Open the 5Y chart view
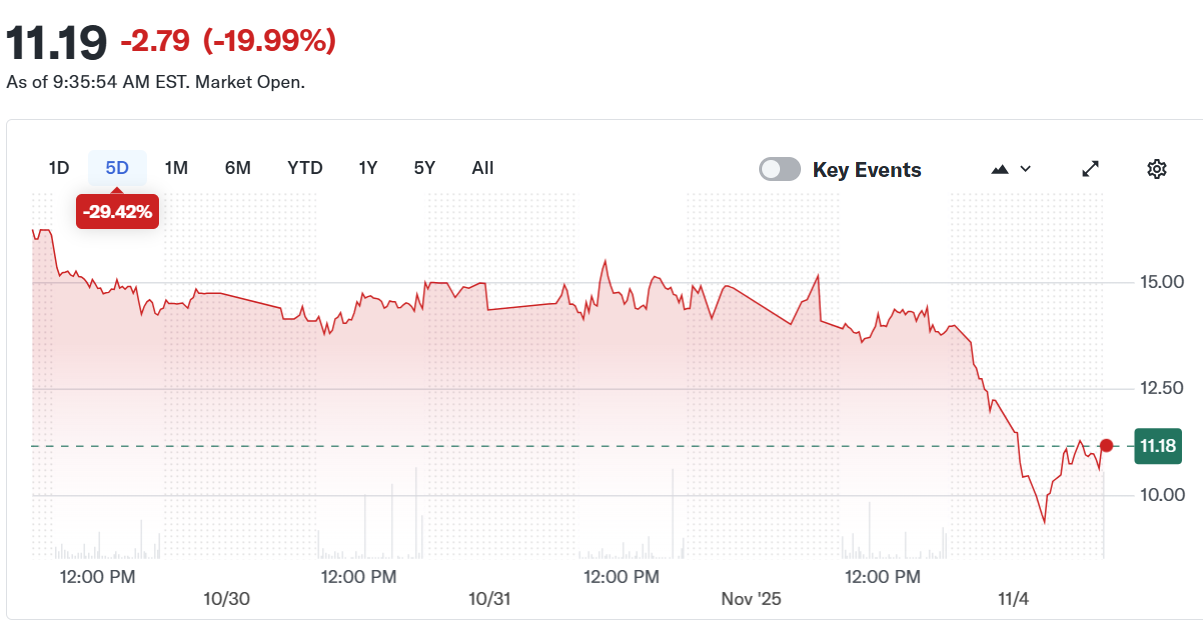Screen dimensions: 1203x628 click(x=424, y=168)
